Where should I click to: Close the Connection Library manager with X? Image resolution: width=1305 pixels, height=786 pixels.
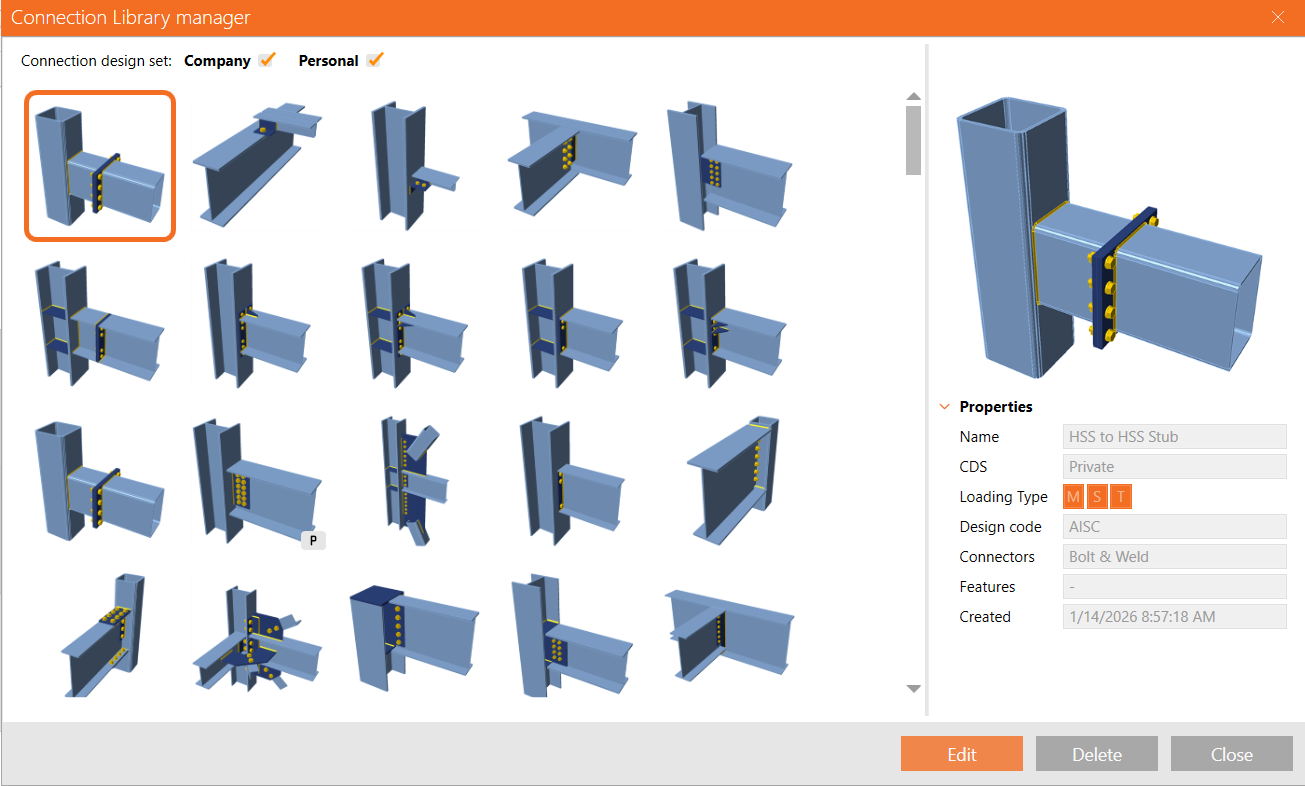point(1278,17)
